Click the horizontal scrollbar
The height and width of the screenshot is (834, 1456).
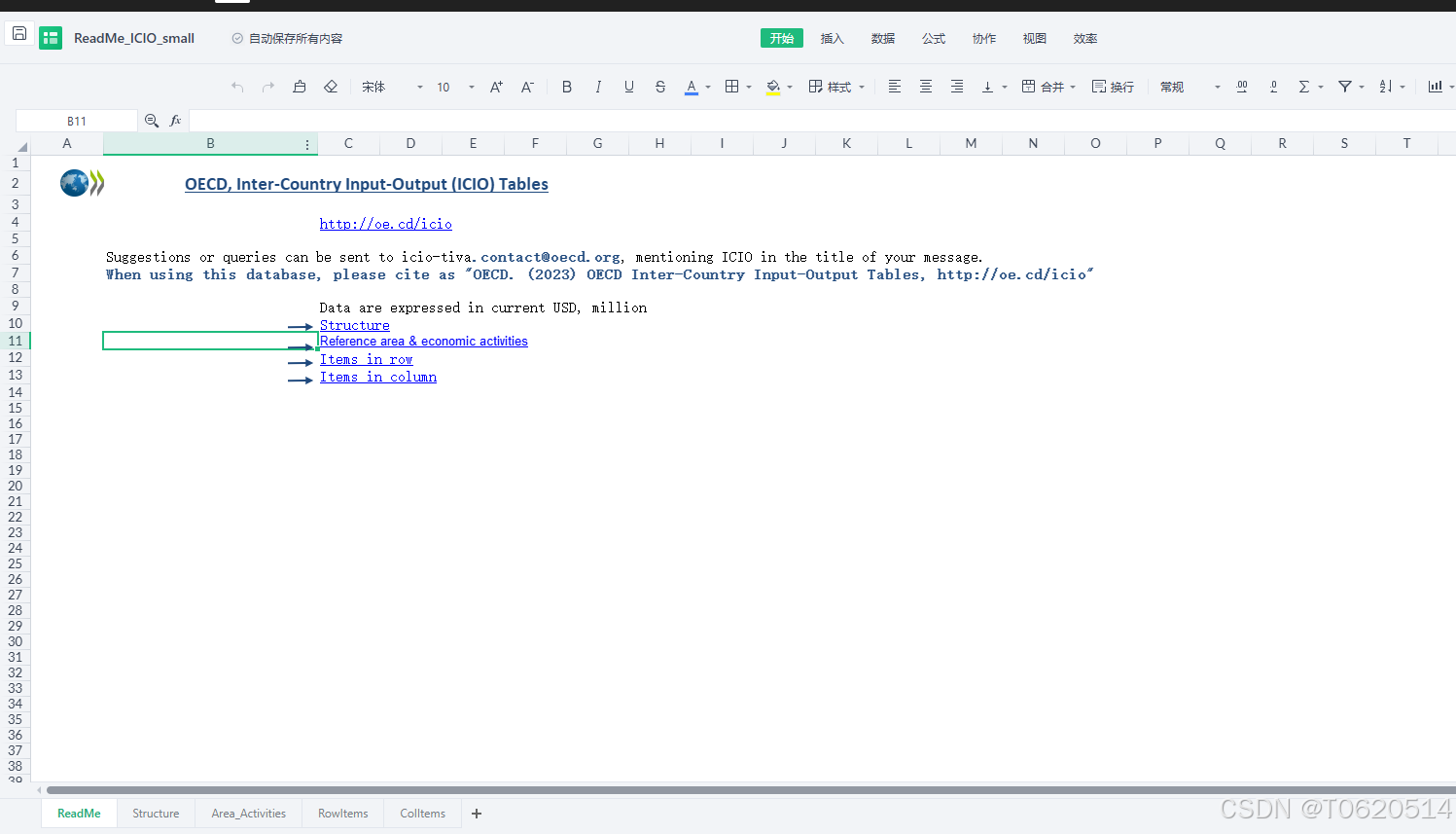[751, 790]
